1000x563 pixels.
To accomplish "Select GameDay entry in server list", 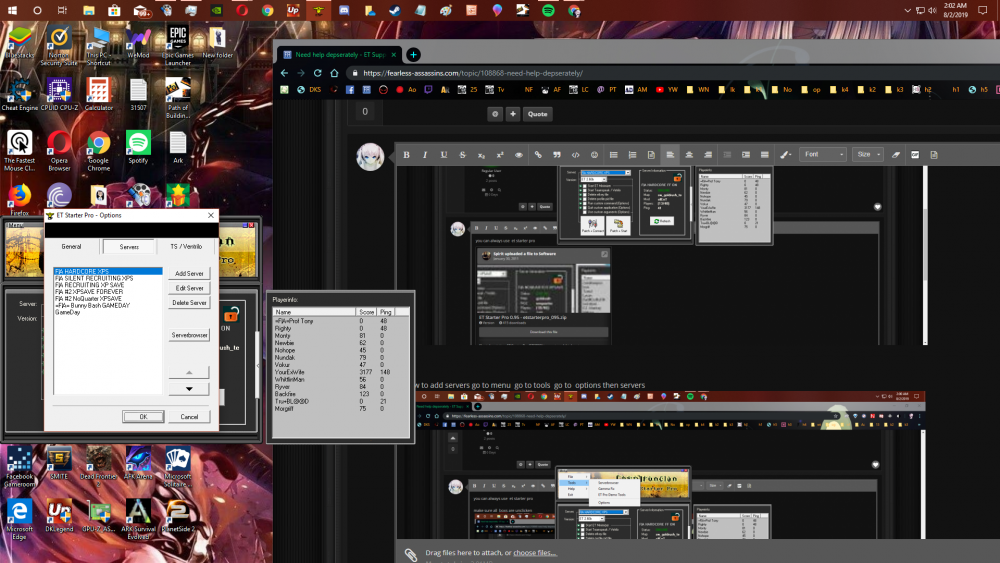I will click(x=68, y=312).
